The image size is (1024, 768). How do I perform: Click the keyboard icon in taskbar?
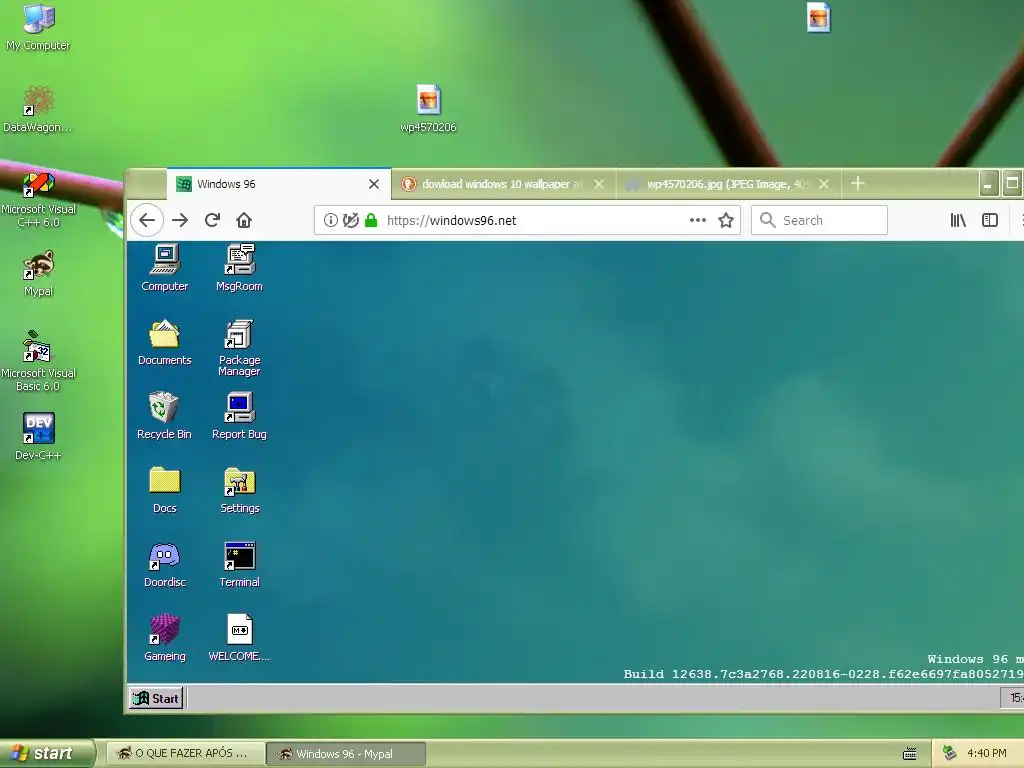pos(909,754)
